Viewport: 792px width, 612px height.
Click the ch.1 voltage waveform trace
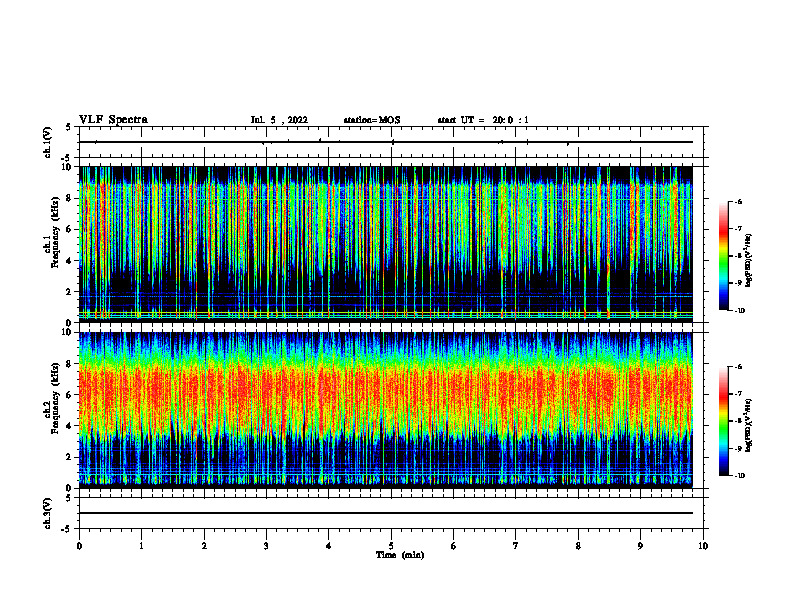[386, 142]
